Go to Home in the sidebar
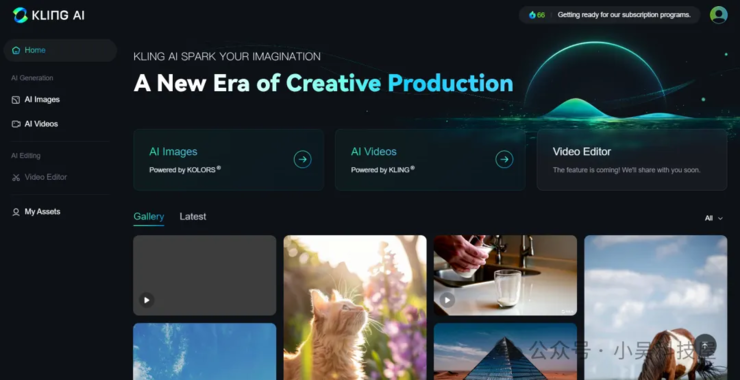Screen dimensions: 740x380 click(x=60, y=50)
